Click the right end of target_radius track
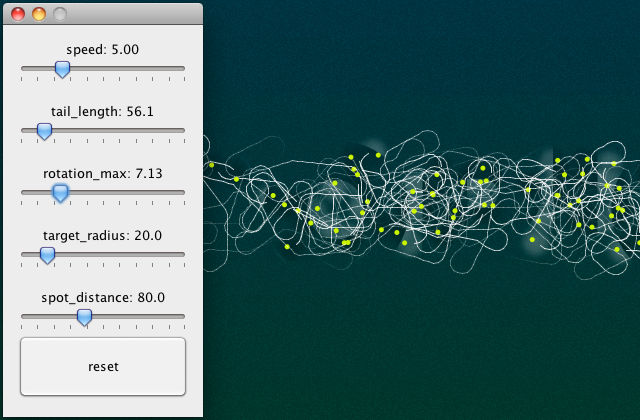Viewport: 640px width, 420px height. [x=183, y=254]
